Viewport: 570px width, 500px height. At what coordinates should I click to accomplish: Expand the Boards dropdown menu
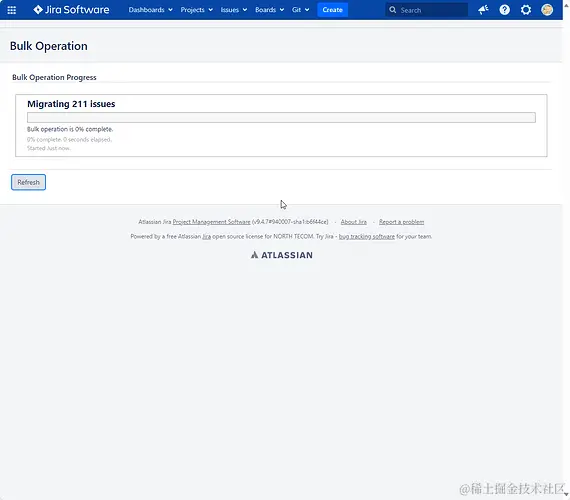(269, 10)
